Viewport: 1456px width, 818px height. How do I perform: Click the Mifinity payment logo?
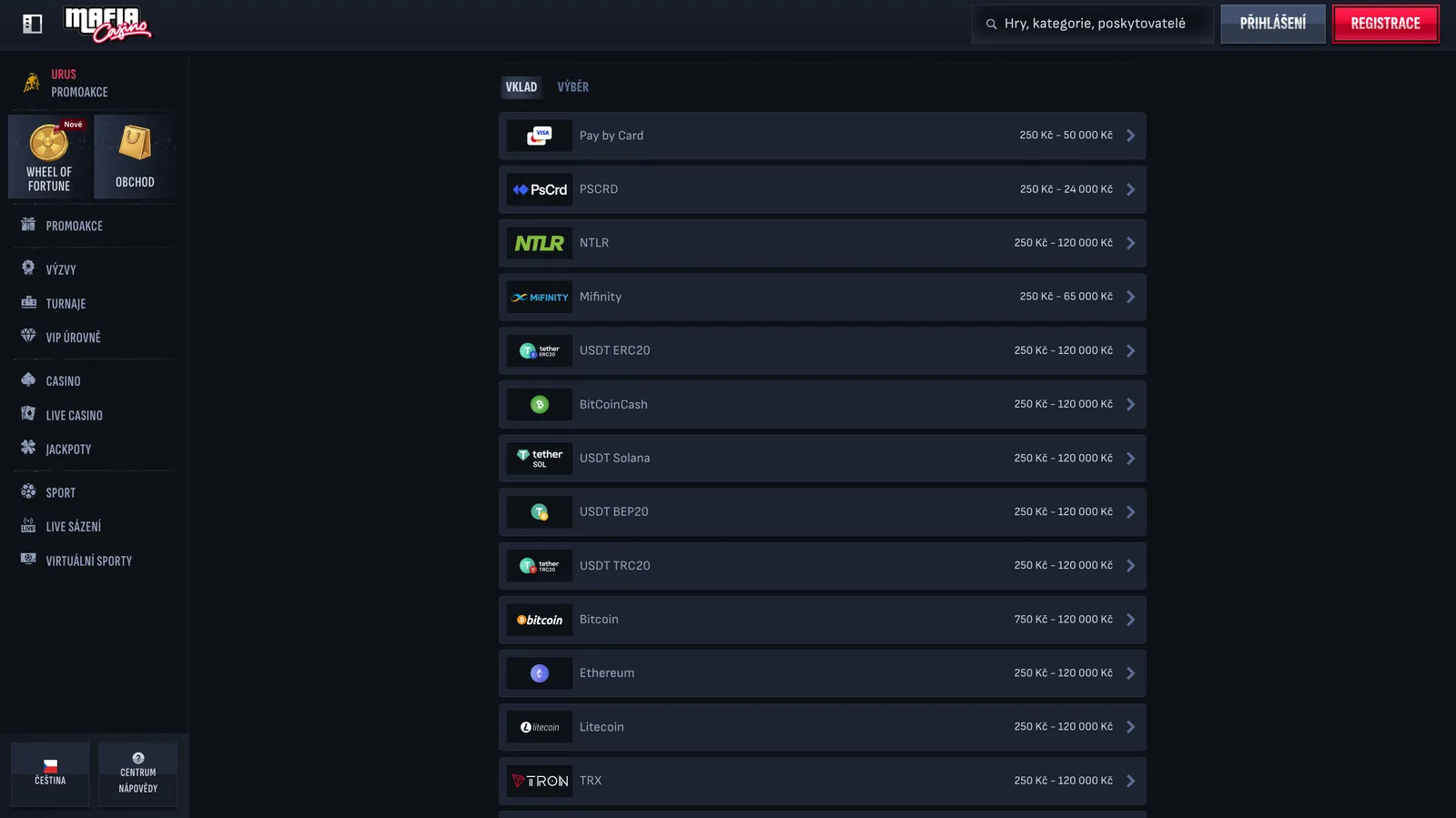[x=540, y=297]
